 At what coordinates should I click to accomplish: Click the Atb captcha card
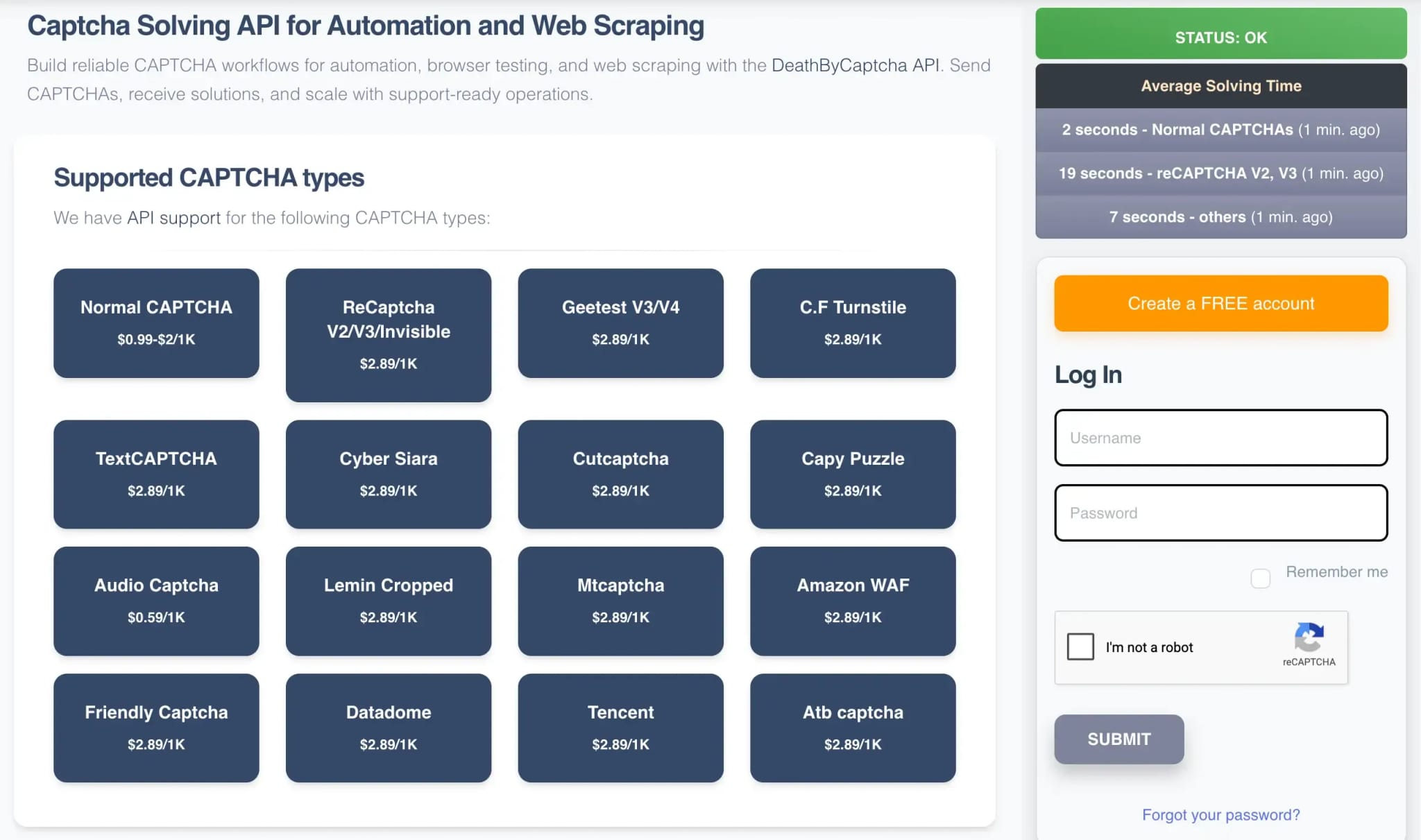pos(853,728)
